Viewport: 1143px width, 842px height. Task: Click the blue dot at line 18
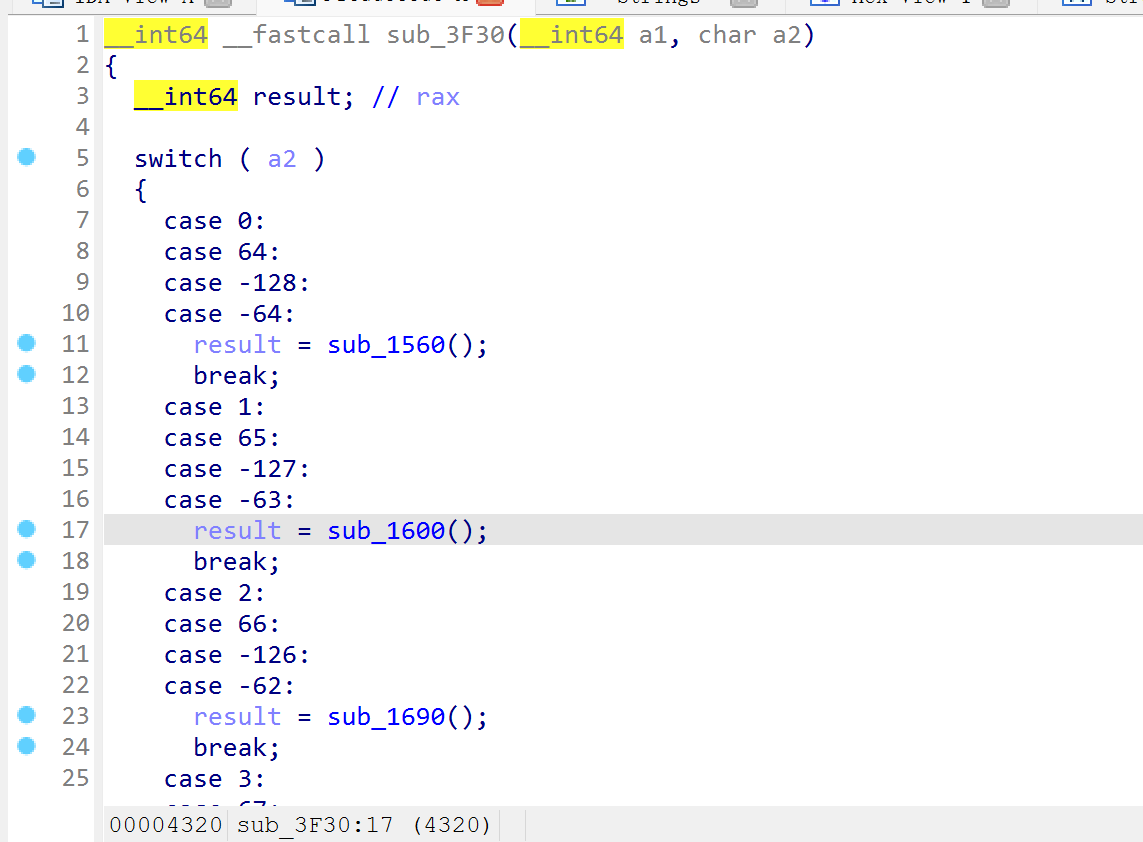pos(27,560)
